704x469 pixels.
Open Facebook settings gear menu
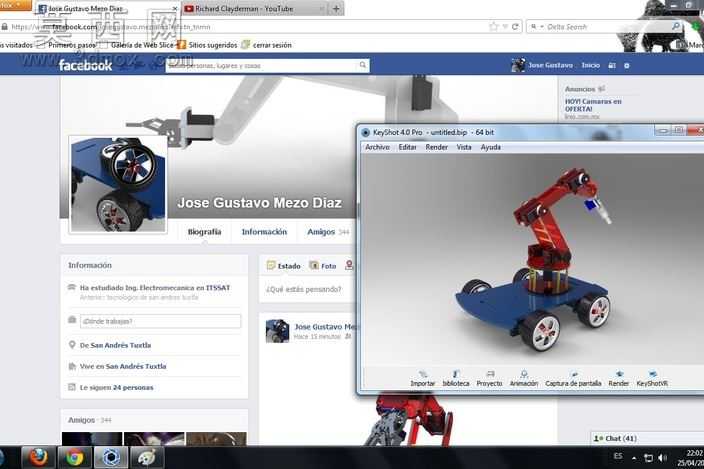[x=627, y=66]
